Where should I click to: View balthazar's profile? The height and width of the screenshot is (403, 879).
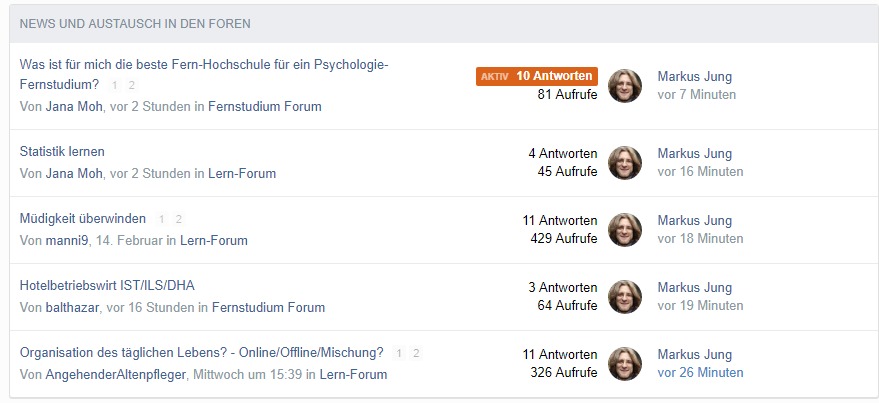point(72,307)
